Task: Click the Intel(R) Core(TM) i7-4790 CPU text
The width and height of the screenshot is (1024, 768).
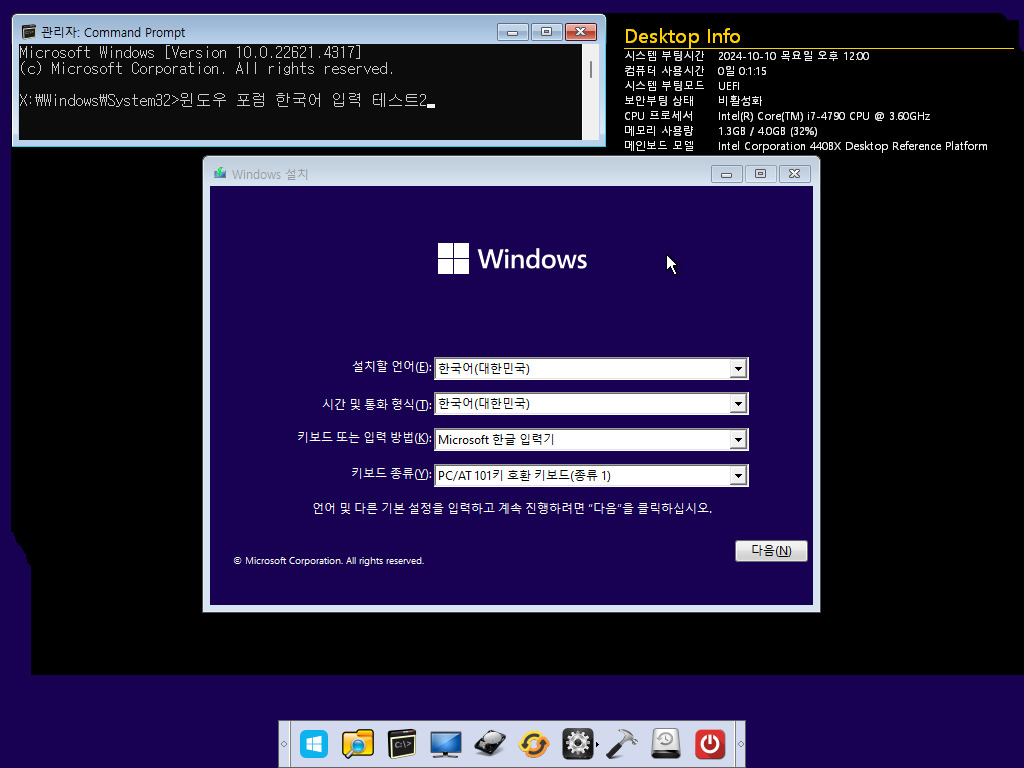Action: coord(824,116)
